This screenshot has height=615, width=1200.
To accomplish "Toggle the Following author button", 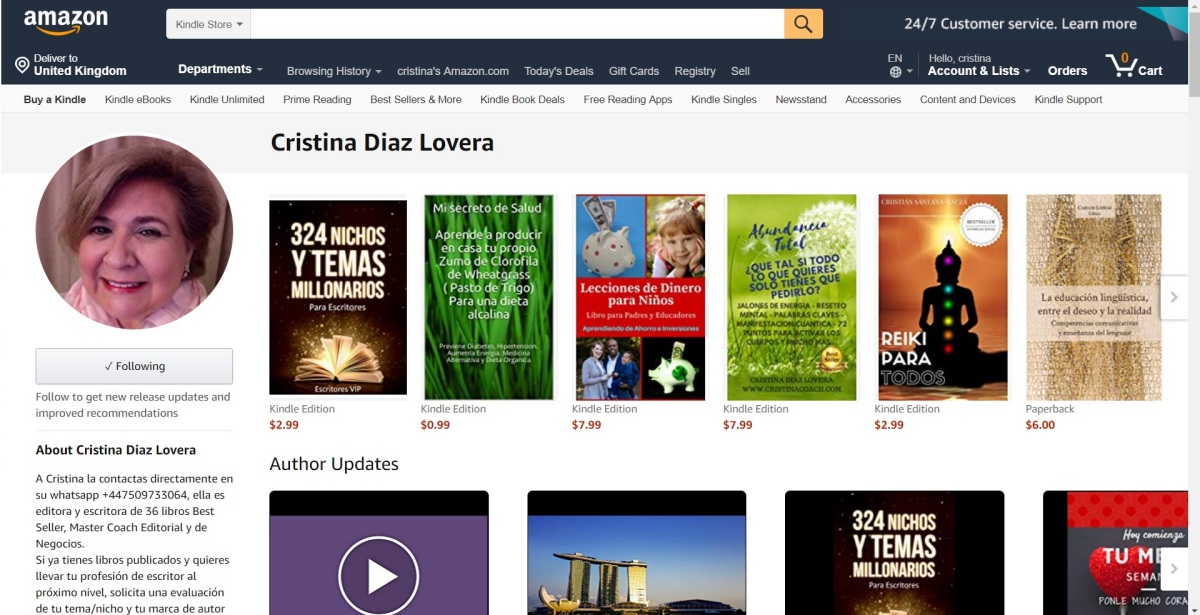I will click(134, 366).
